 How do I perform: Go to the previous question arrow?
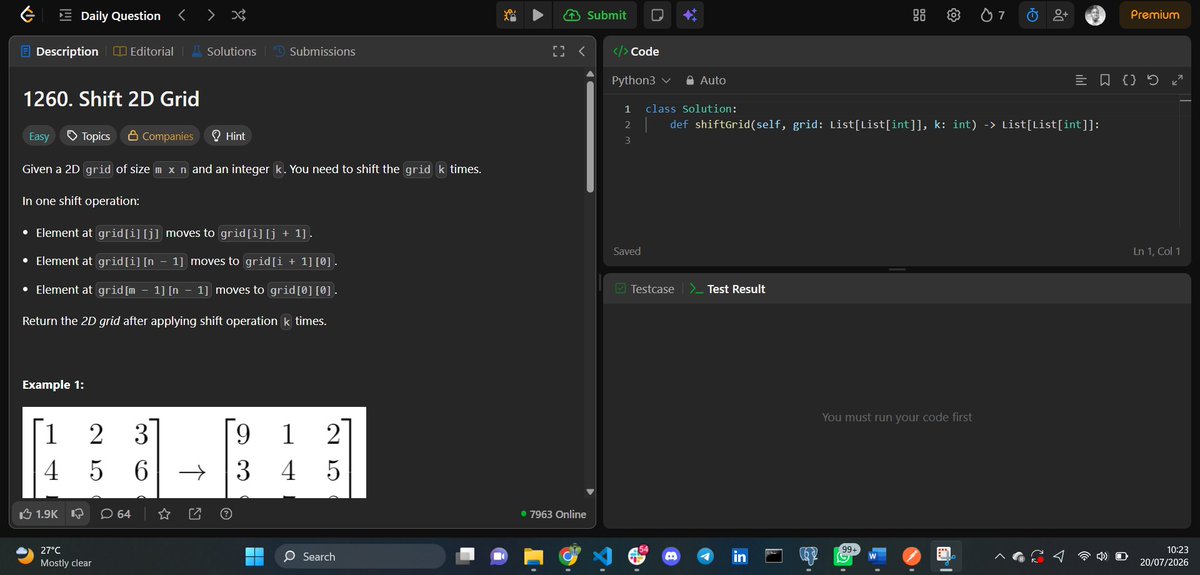click(181, 15)
